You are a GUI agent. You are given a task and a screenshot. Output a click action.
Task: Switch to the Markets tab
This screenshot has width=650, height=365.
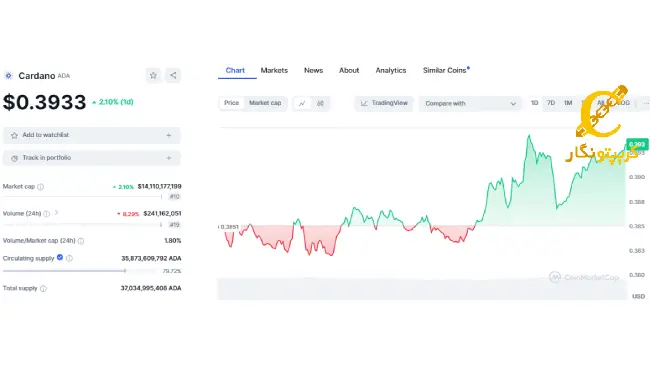(x=274, y=71)
